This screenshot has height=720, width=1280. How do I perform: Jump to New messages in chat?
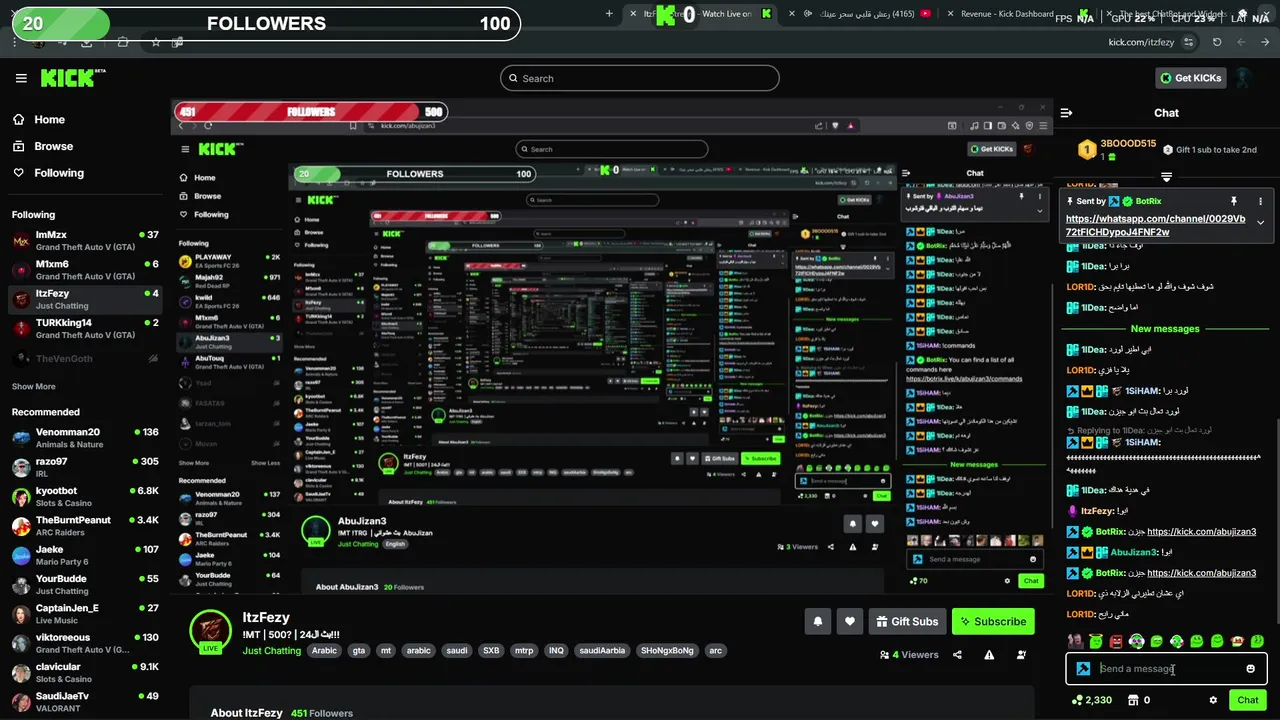tap(1165, 328)
